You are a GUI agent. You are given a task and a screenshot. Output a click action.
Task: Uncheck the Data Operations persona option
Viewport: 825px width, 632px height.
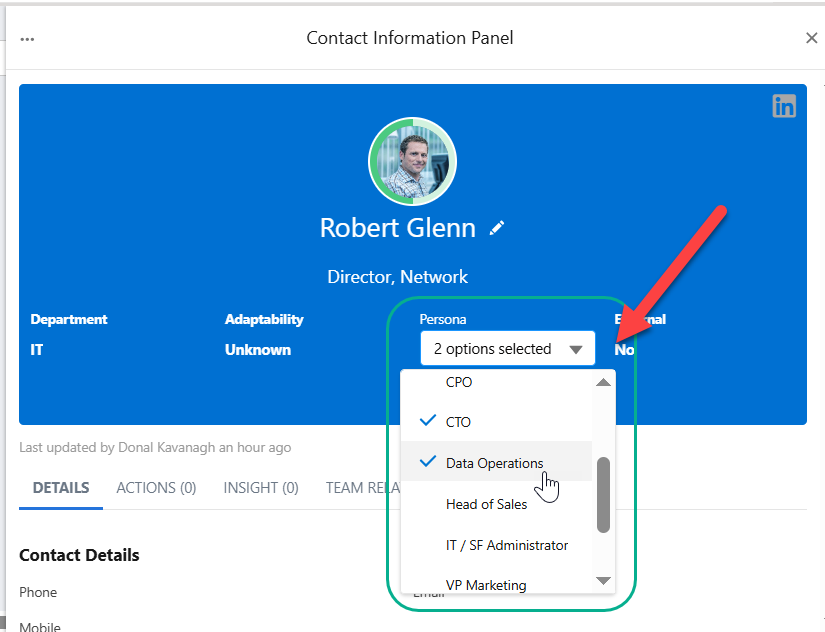(494, 463)
